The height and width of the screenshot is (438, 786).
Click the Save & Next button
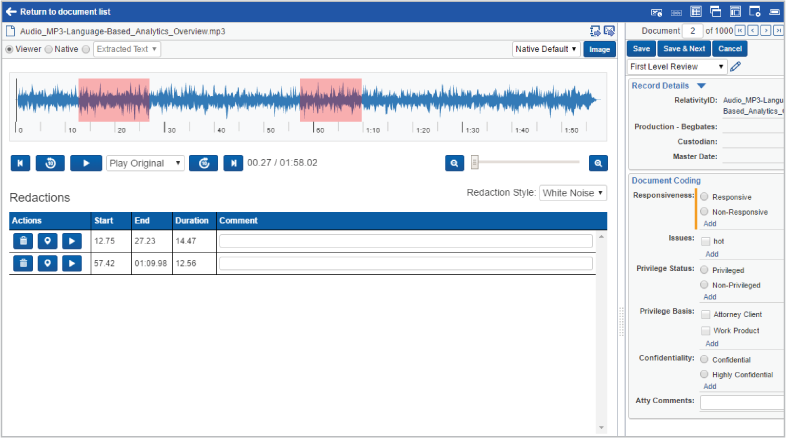click(x=685, y=48)
